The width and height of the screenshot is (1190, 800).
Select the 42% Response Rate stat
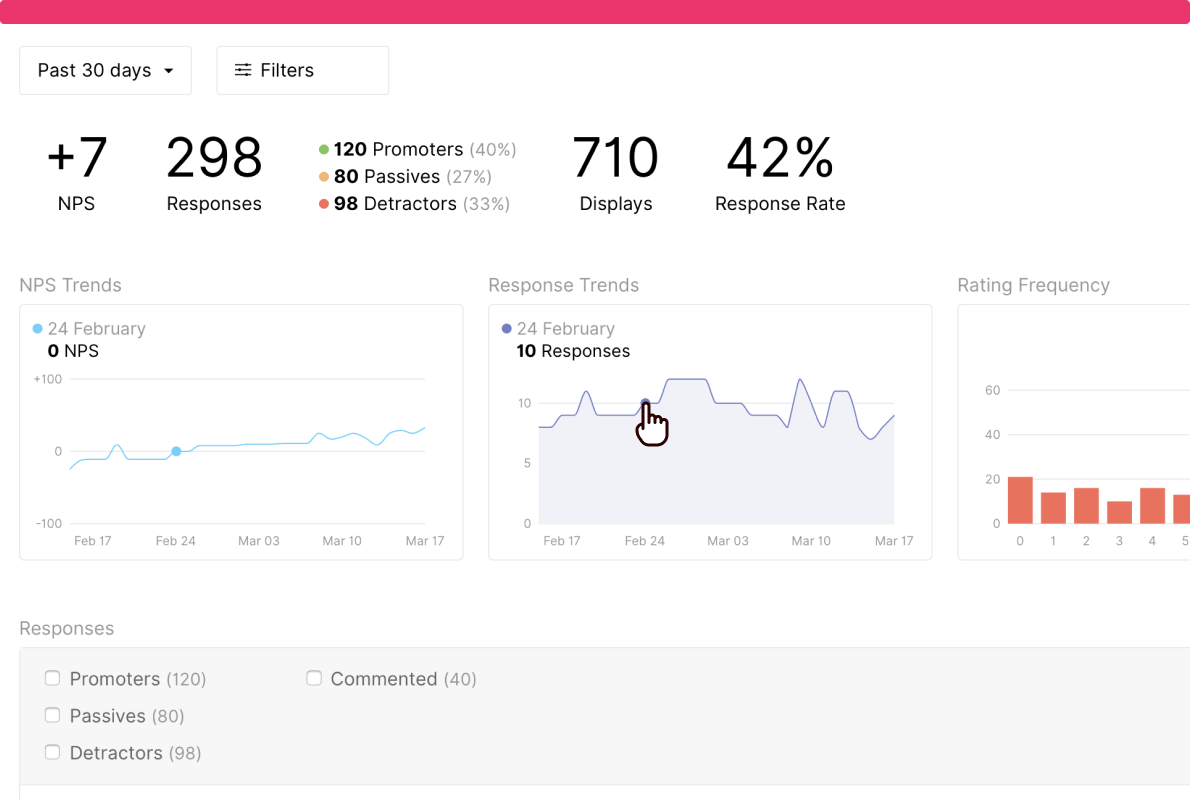coord(780,173)
